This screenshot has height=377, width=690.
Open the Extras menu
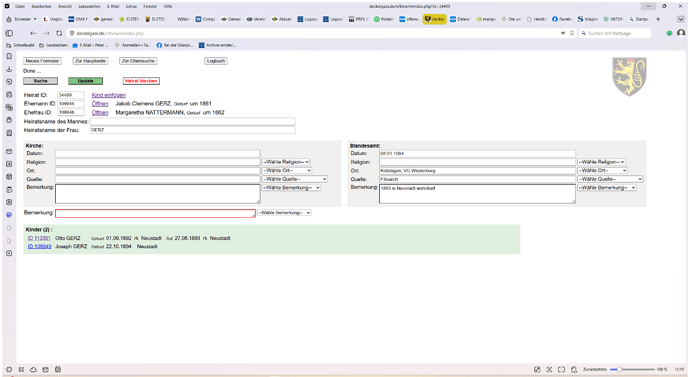pos(131,7)
